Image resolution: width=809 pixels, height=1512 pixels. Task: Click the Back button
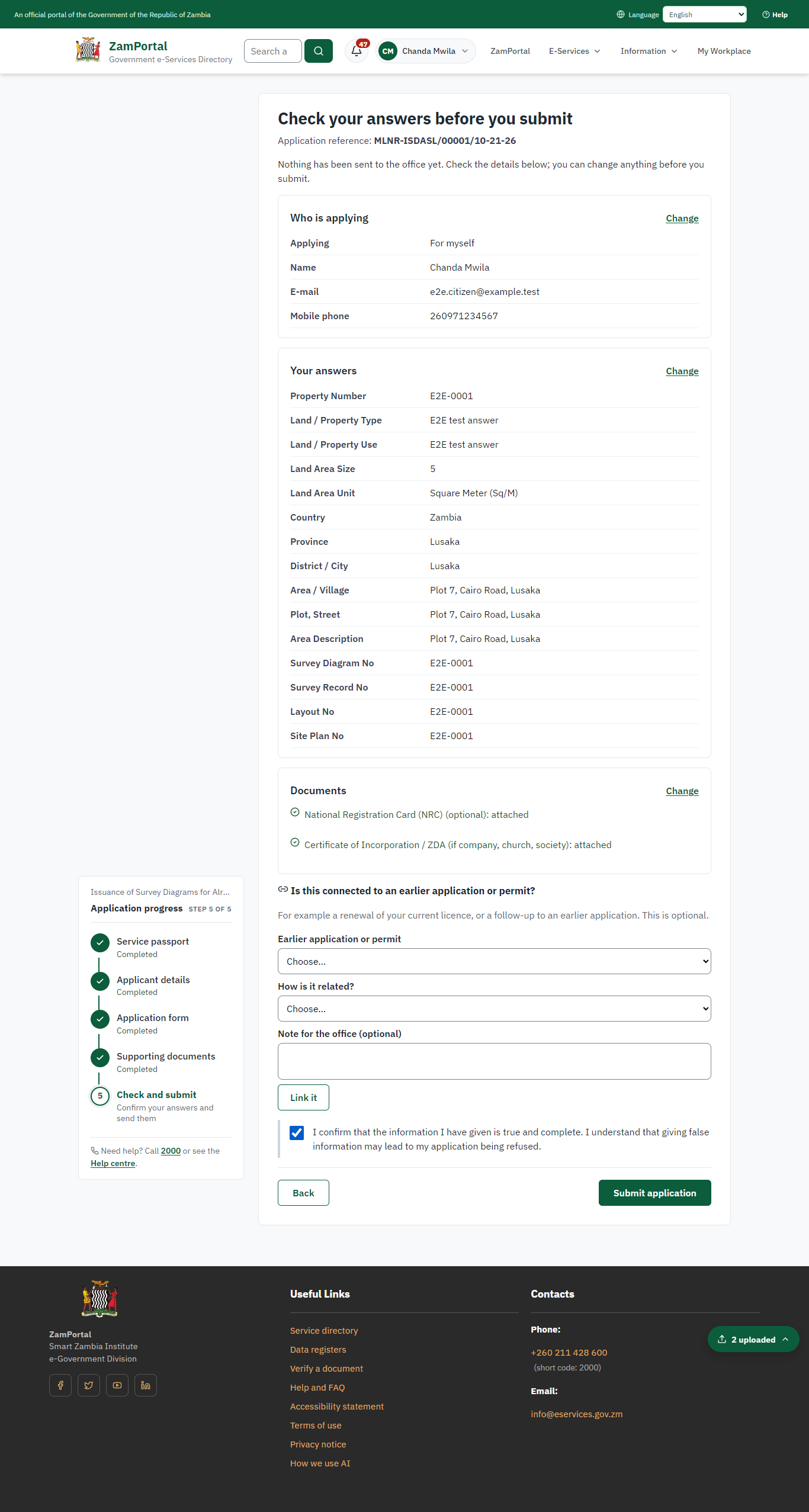(x=303, y=1193)
